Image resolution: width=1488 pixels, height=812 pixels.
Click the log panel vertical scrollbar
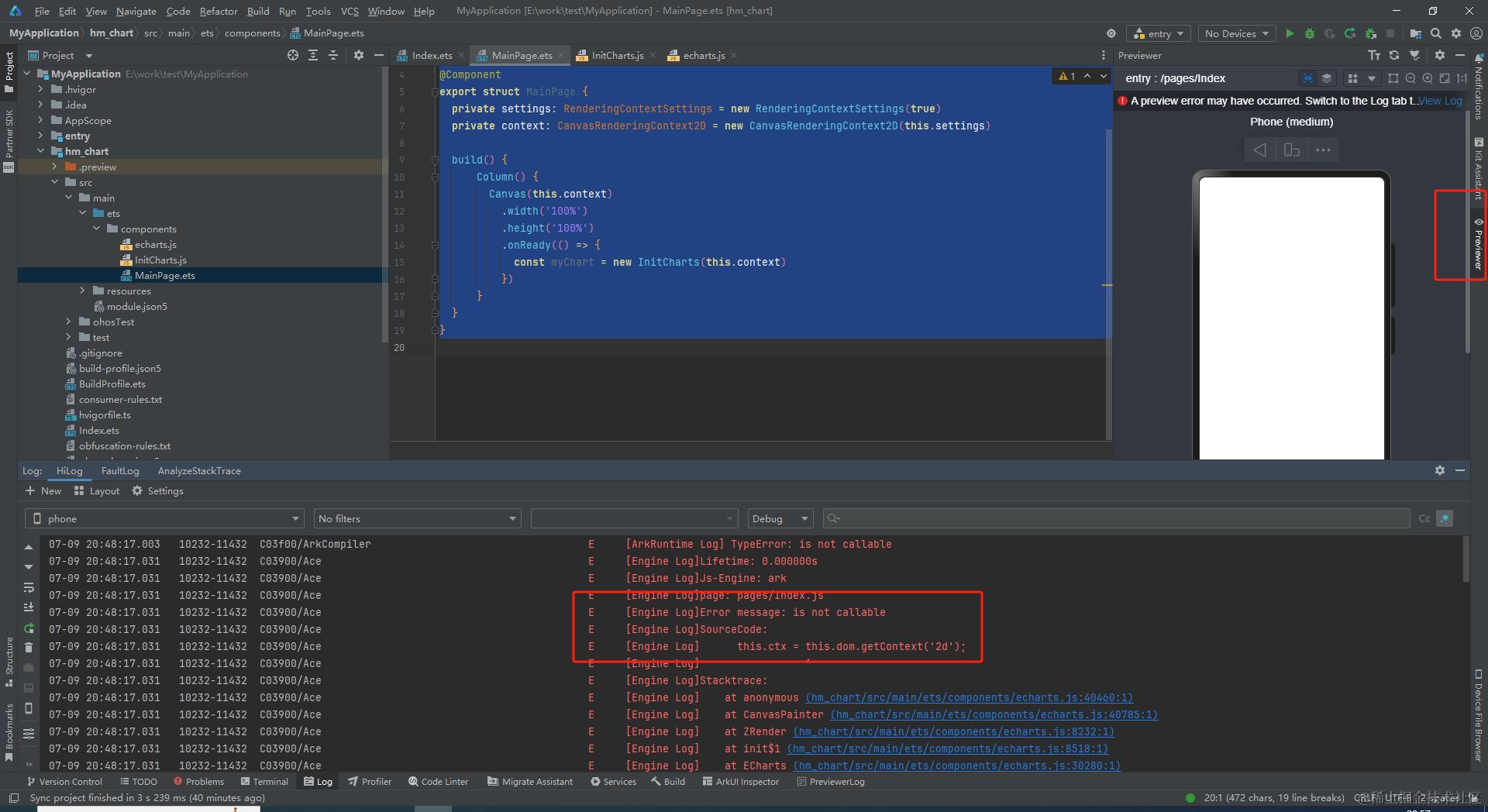(x=1465, y=558)
